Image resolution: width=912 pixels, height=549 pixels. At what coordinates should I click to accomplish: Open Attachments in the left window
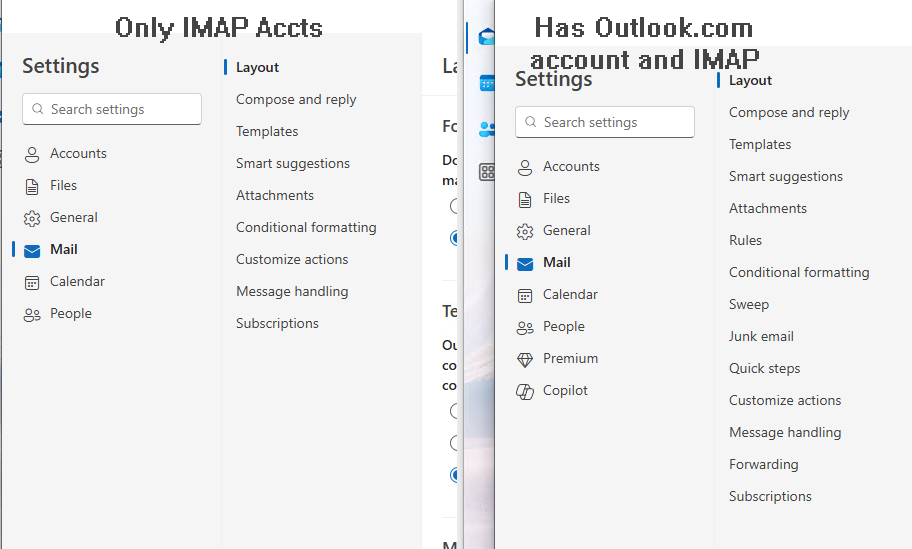275,195
